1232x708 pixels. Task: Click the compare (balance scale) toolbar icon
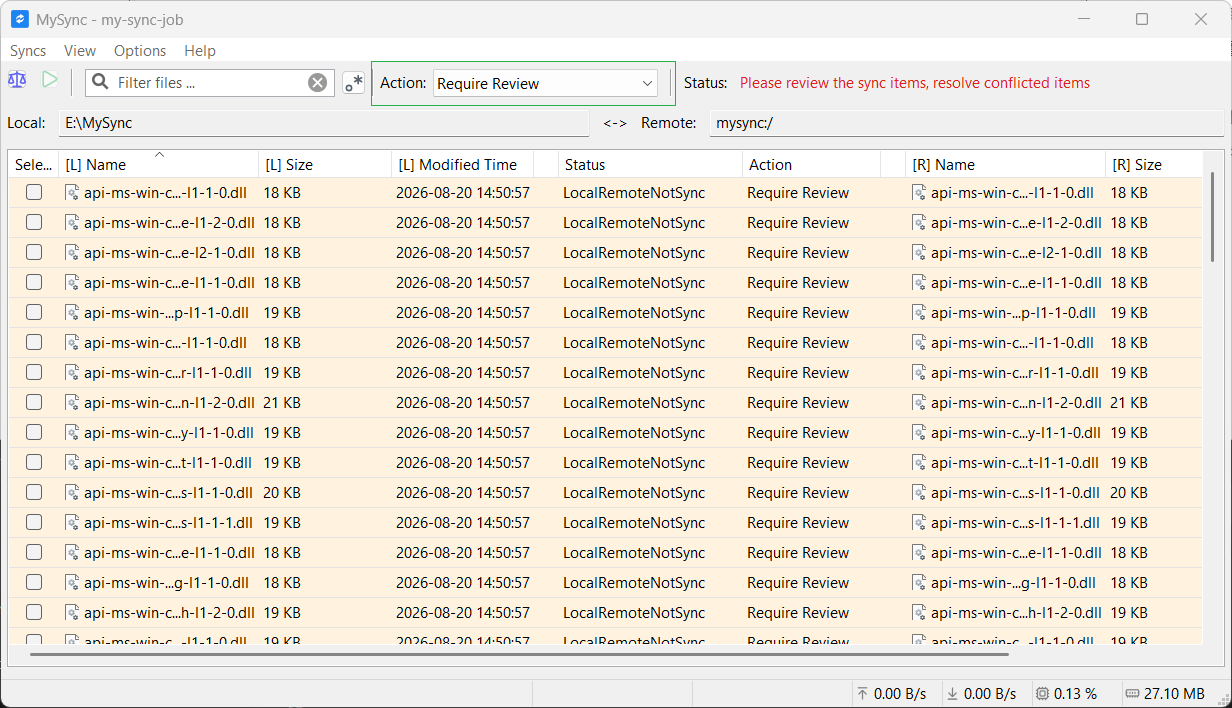pos(17,80)
